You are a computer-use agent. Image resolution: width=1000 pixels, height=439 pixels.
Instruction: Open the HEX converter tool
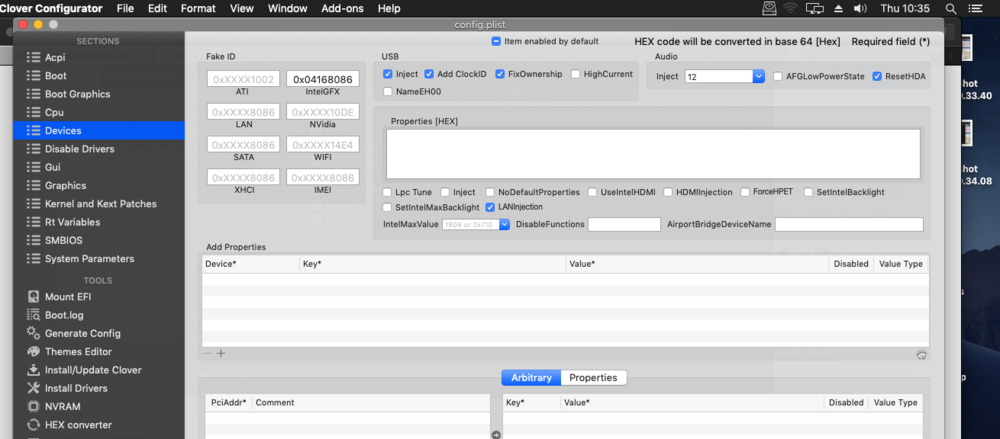[78, 425]
